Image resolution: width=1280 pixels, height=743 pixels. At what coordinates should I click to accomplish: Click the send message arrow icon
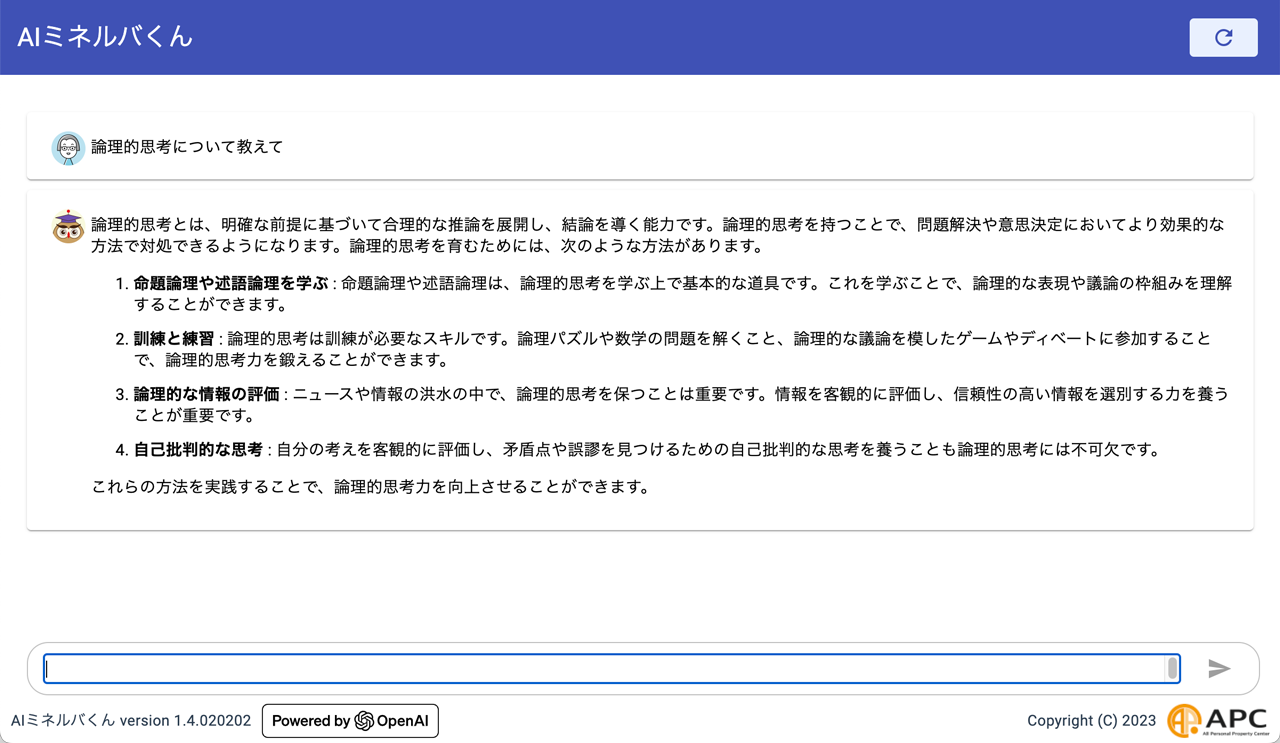(x=1219, y=669)
